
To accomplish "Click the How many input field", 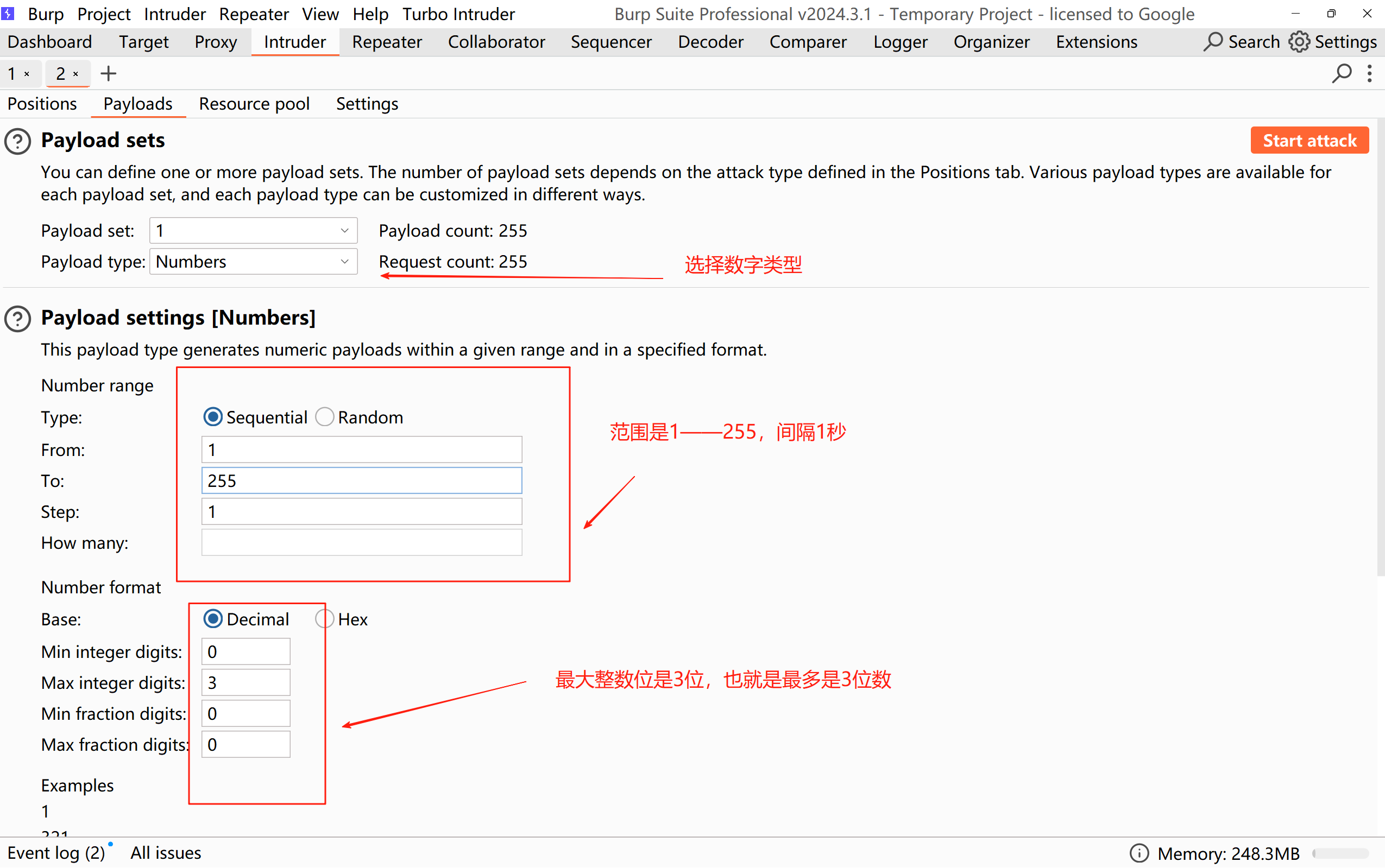I will [362, 542].
